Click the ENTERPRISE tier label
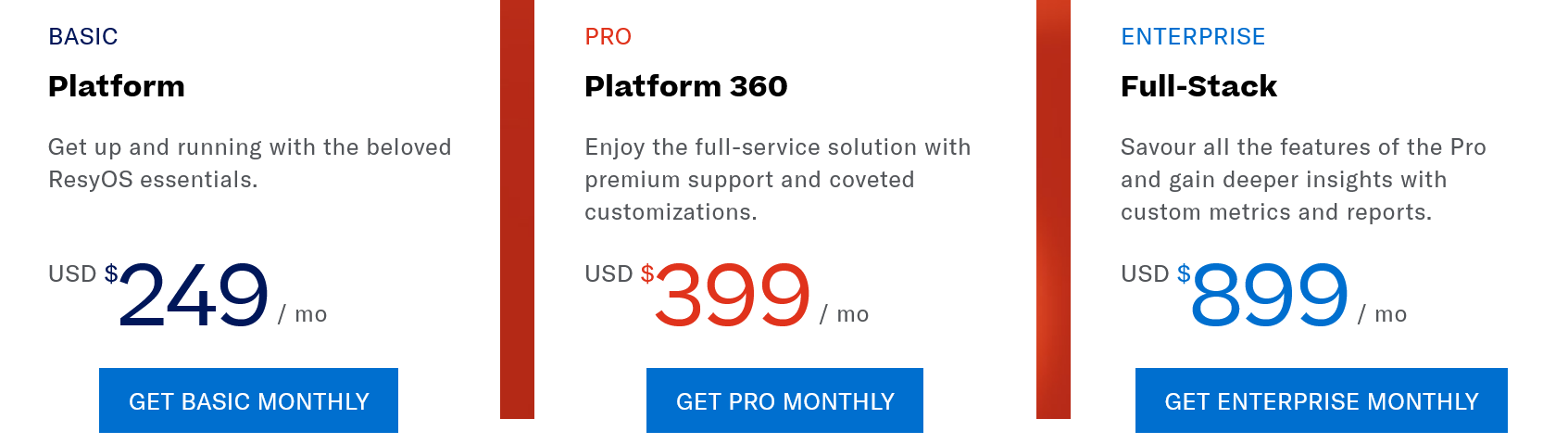The image size is (1568, 444). tap(1193, 36)
